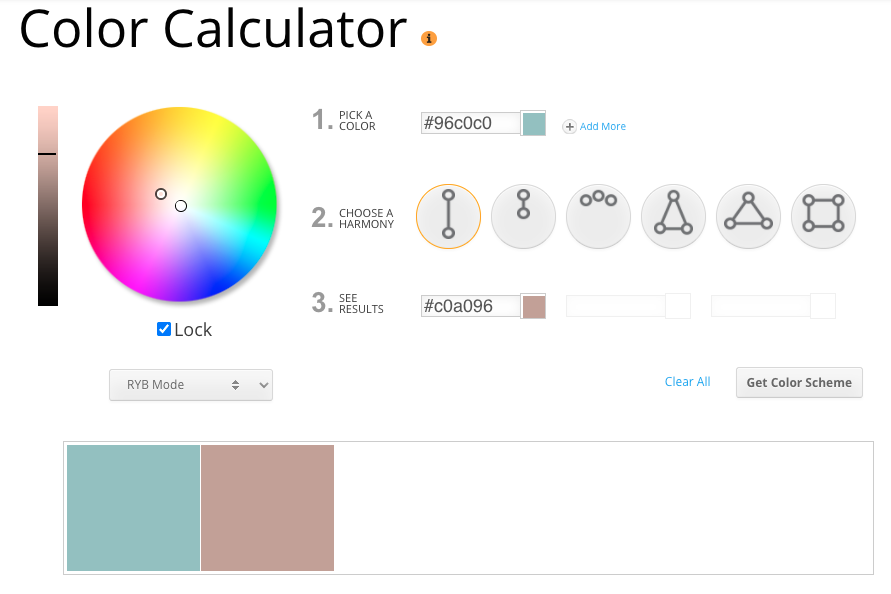Screen dimensions: 891x594
Task: Pick the split complementary harmony icon
Action: [673, 217]
